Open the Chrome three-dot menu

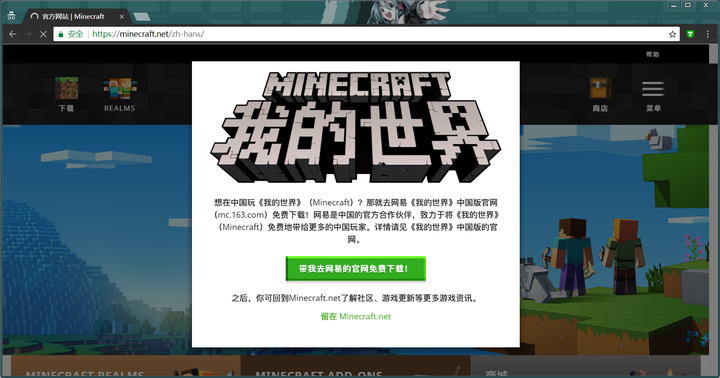tap(708, 34)
